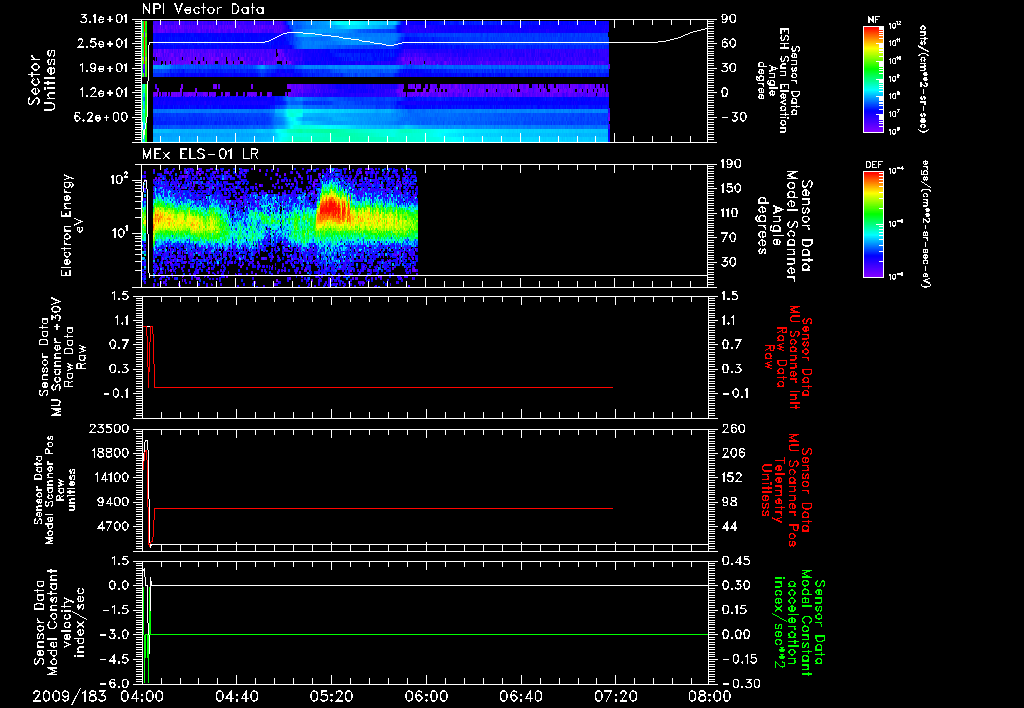Click the 10¹ electron energy tick
The height and width of the screenshot is (708, 1024).
point(118,233)
